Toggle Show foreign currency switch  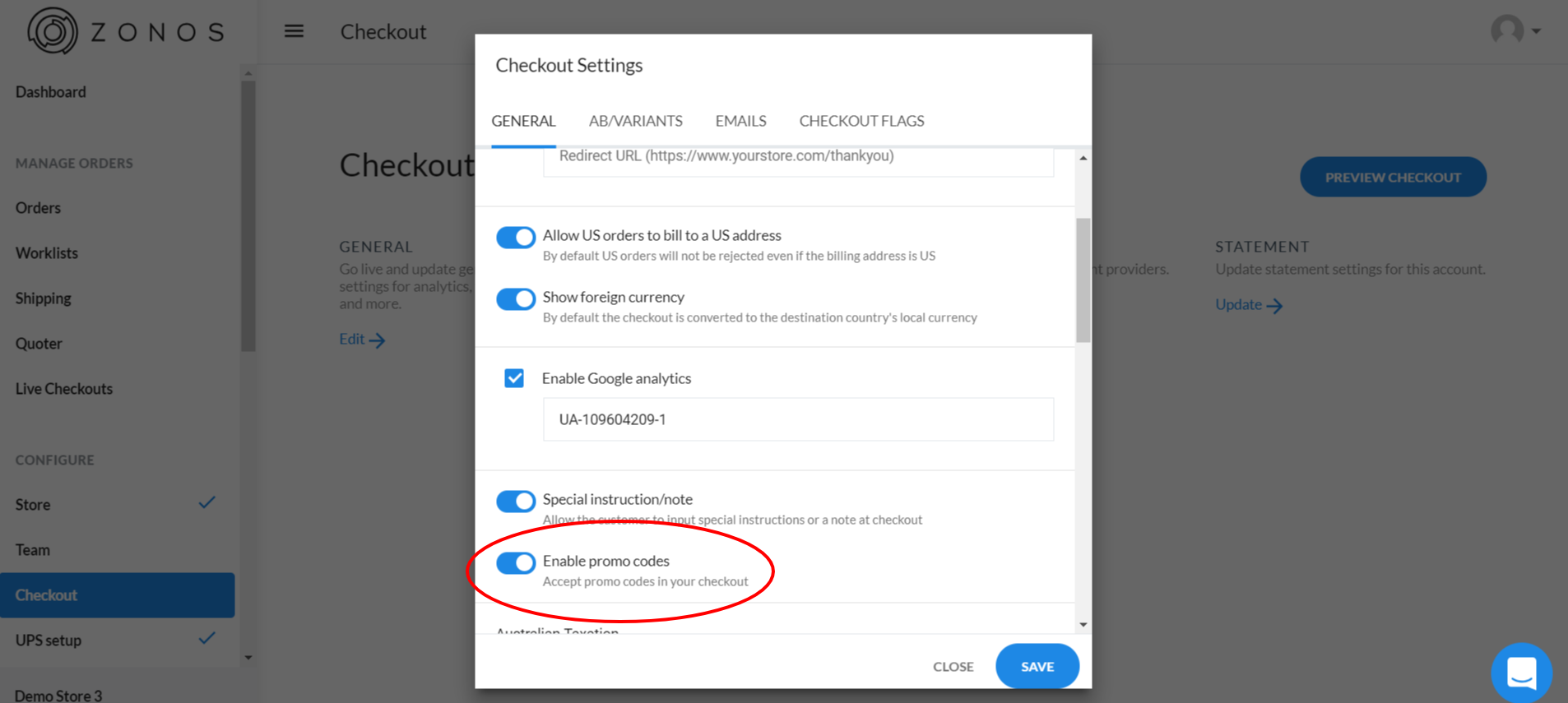tap(516, 299)
